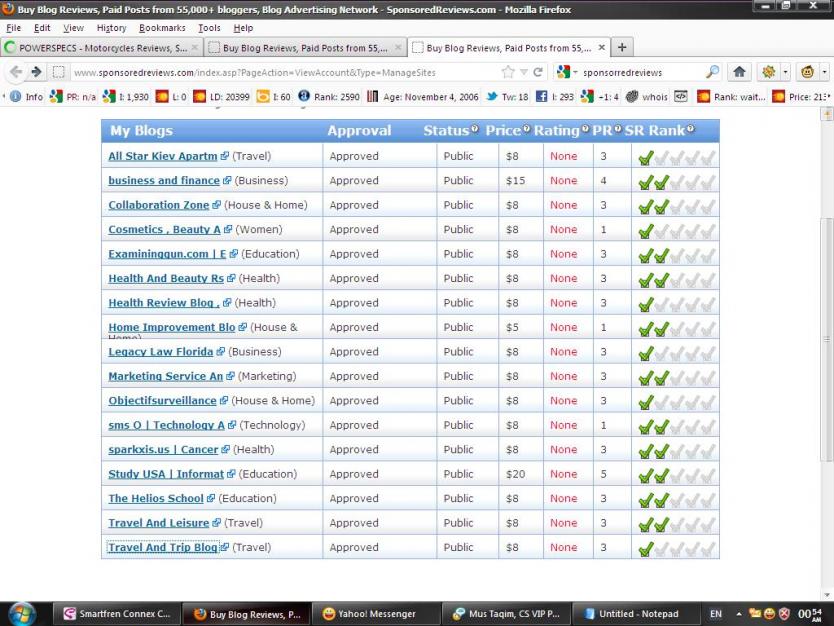Screen dimensions: 834x626
Task: Click the browser forward arrow button
Action: pyautogui.click(x=36, y=72)
